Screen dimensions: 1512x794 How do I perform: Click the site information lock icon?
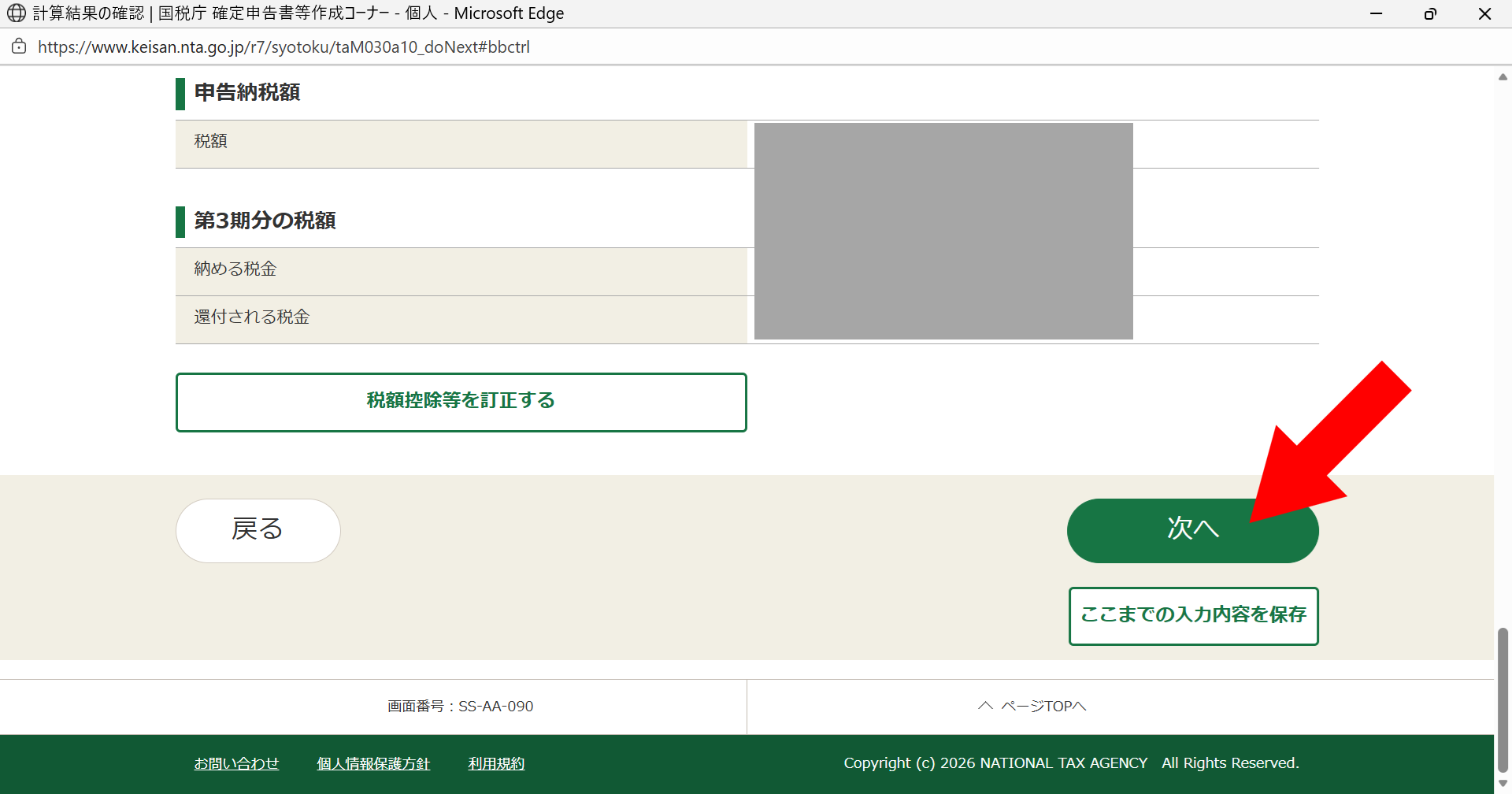pos(19,46)
